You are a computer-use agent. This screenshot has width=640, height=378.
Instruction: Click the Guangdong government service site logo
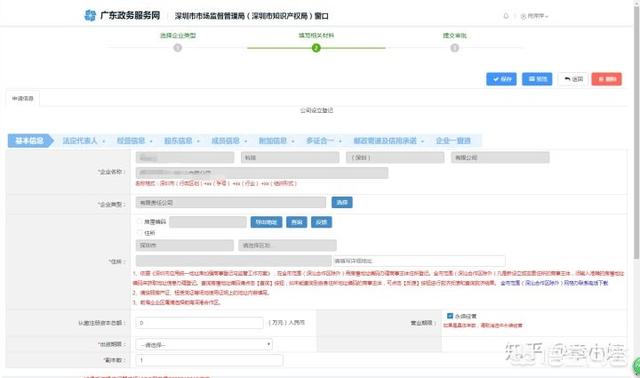tap(122, 16)
